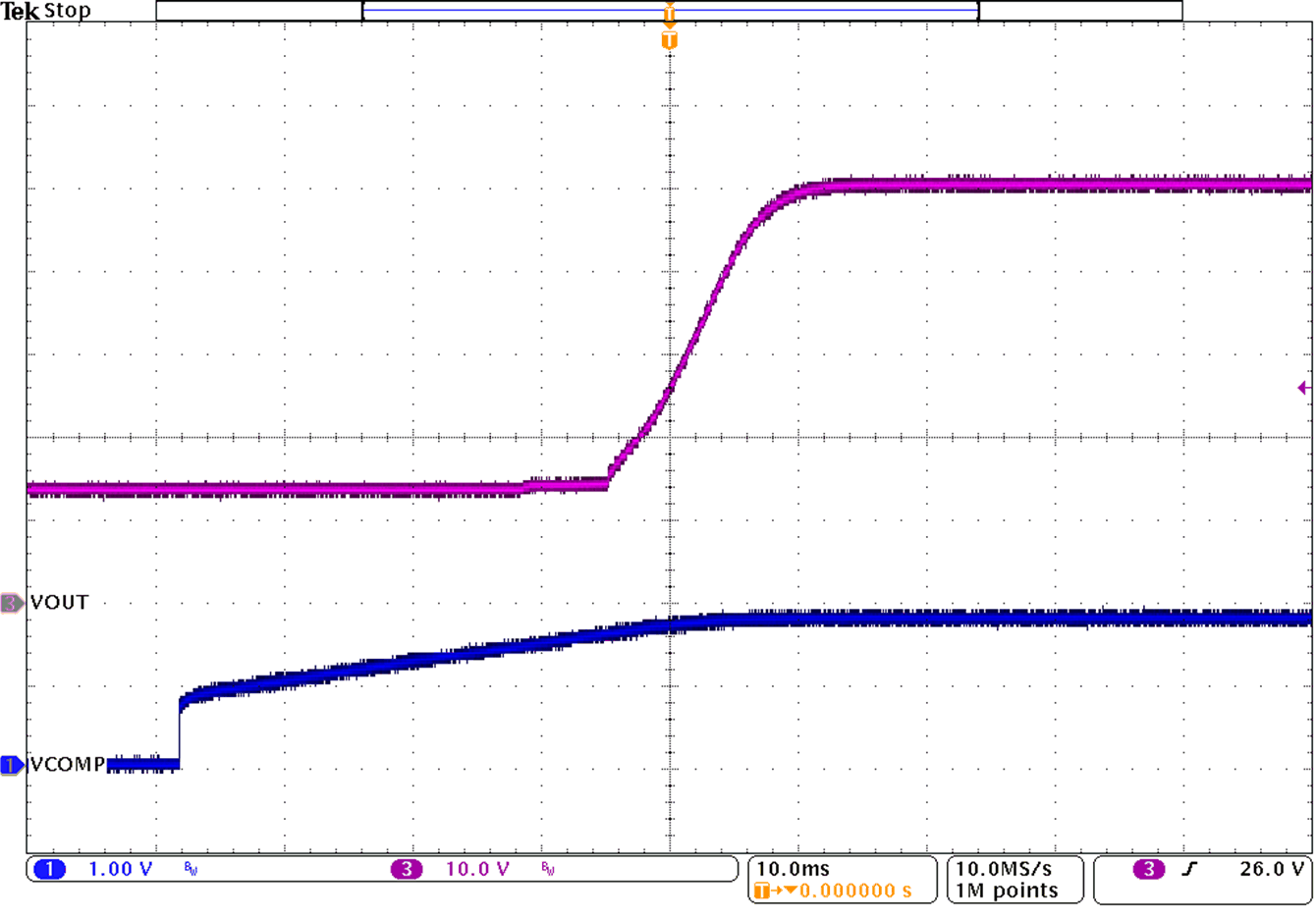
Task: Click the orange trigger position marker
Action: point(671,39)
